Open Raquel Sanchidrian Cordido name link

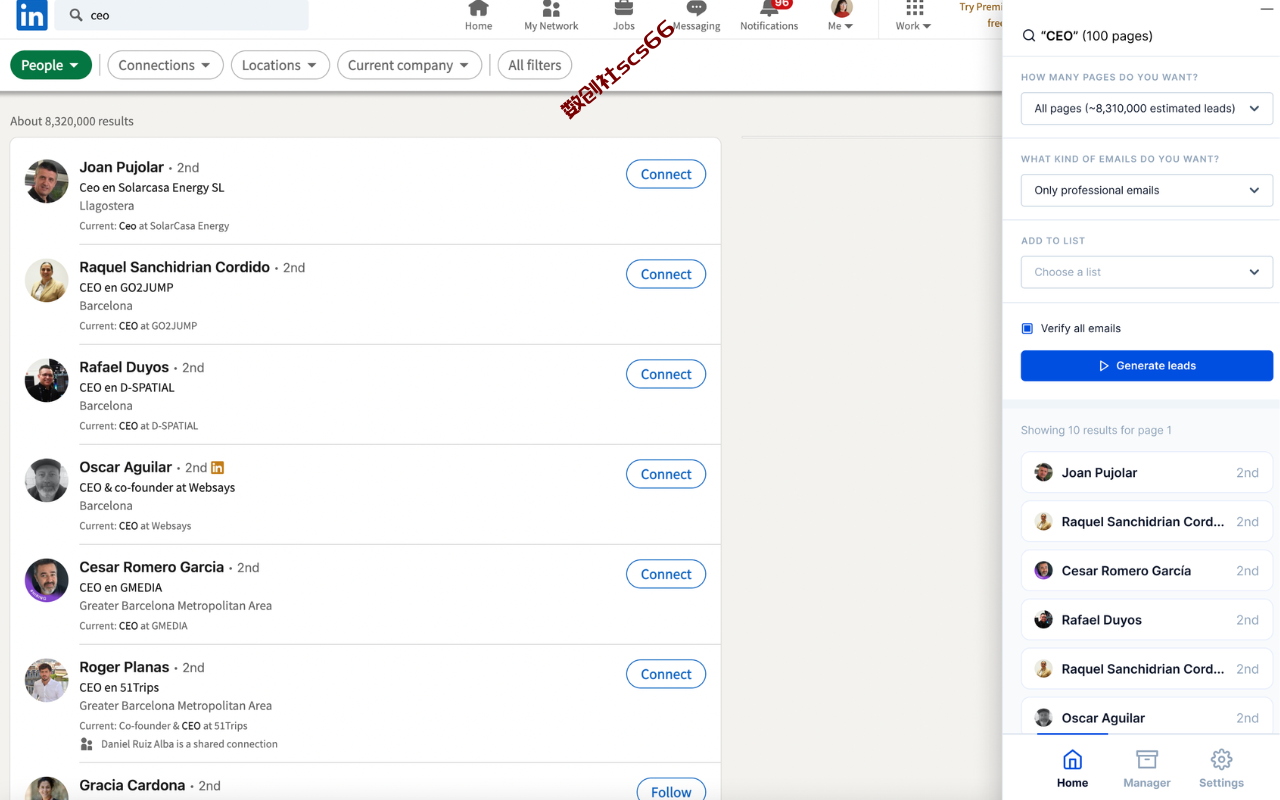point(175,267)
